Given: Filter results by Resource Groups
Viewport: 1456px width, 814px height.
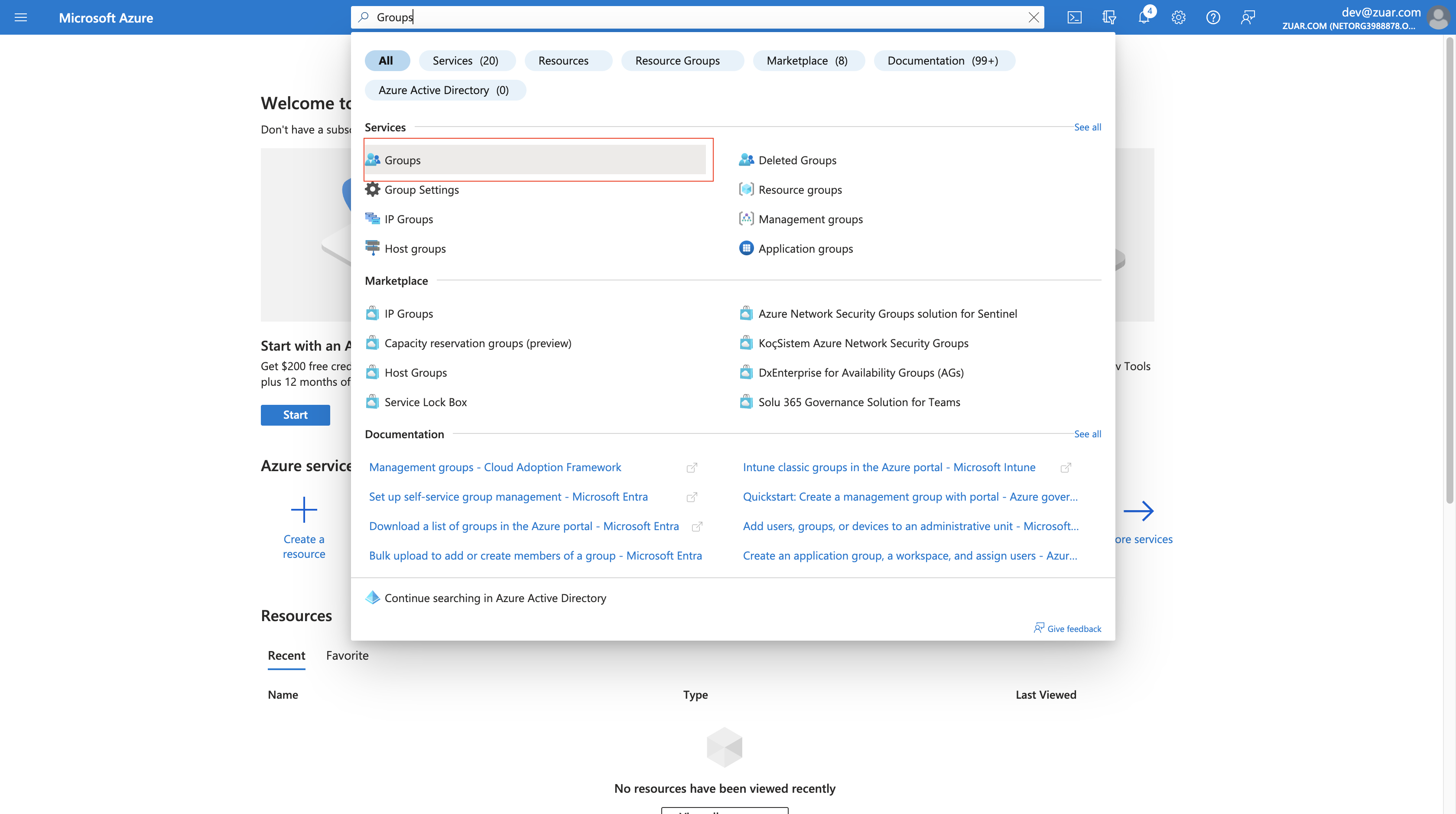Looking at the screenshot, I should pyautogui.click(x=682, y=61).
